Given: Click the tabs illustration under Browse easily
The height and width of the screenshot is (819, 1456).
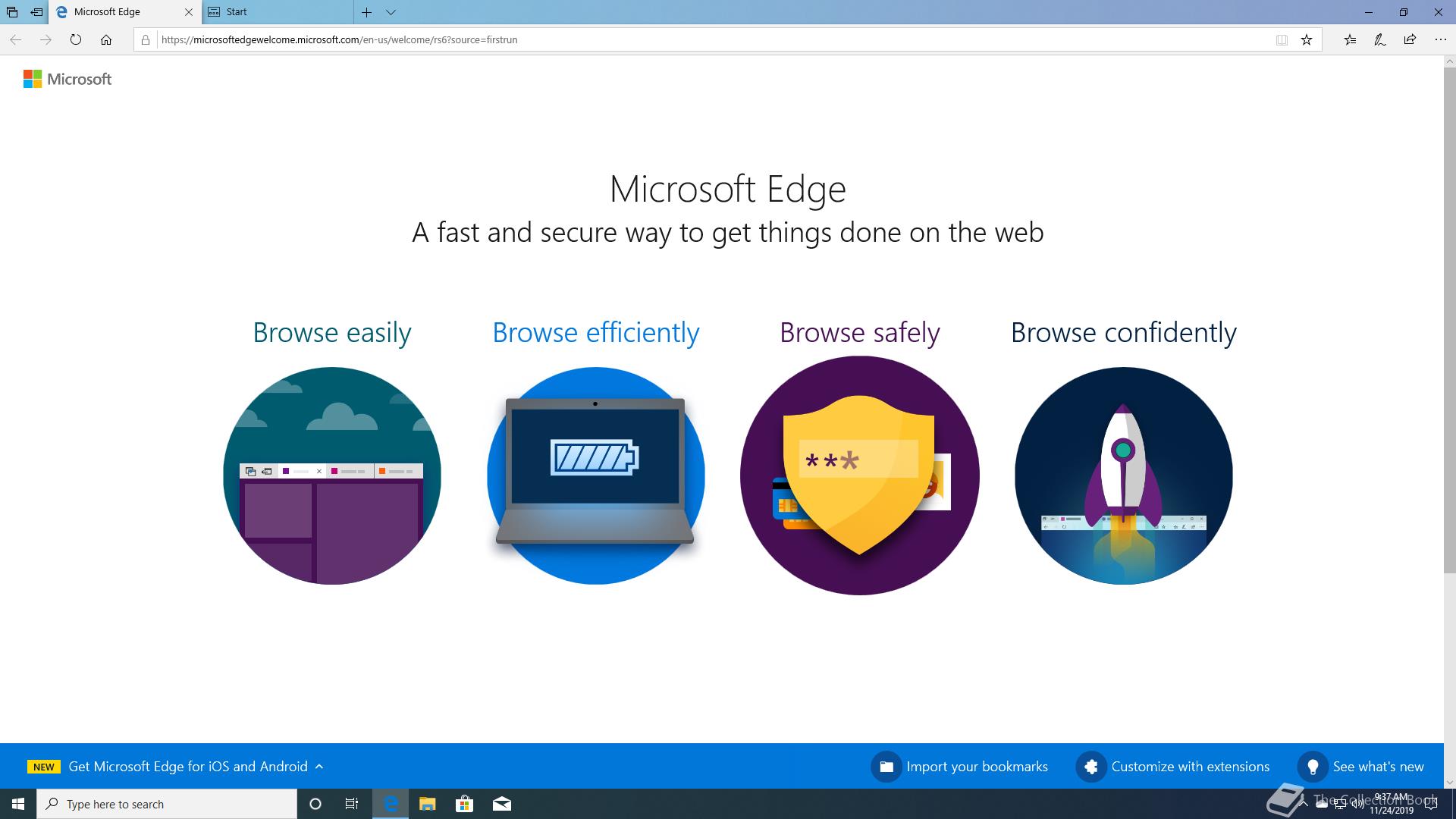Looking at the screenshot, I should 332,475.
